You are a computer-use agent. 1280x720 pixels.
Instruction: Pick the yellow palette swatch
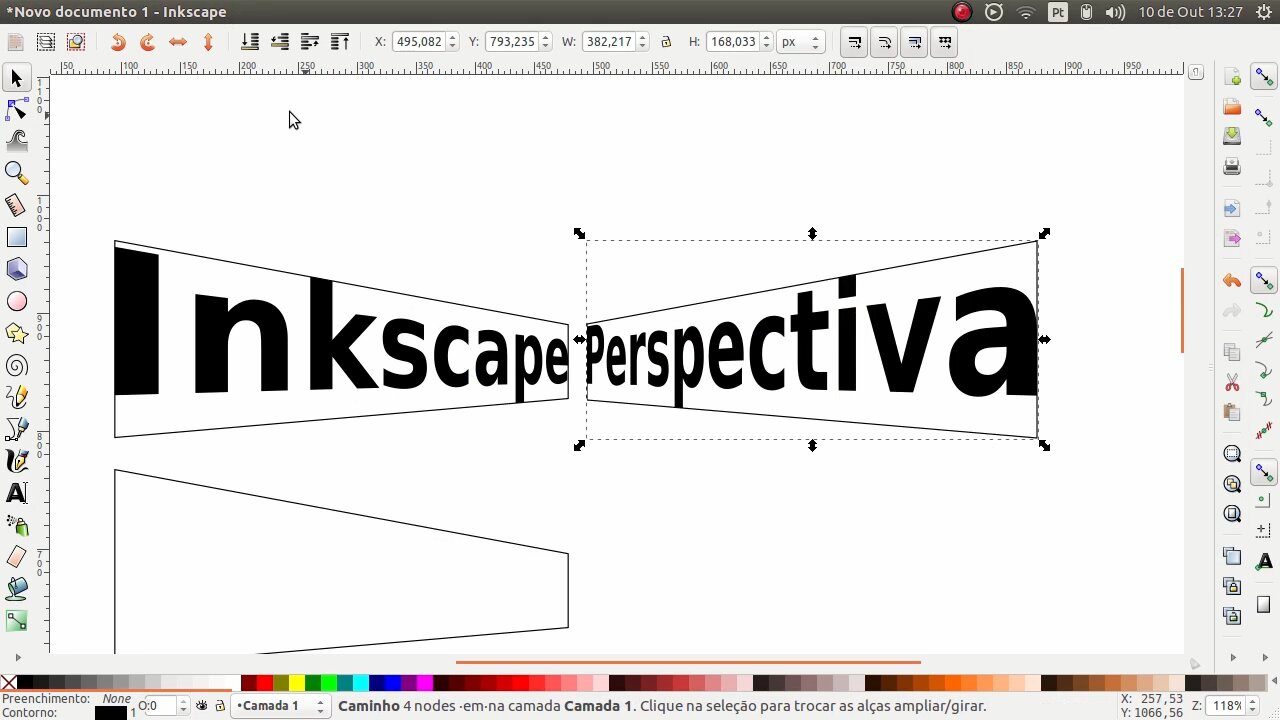click(296, 684)
